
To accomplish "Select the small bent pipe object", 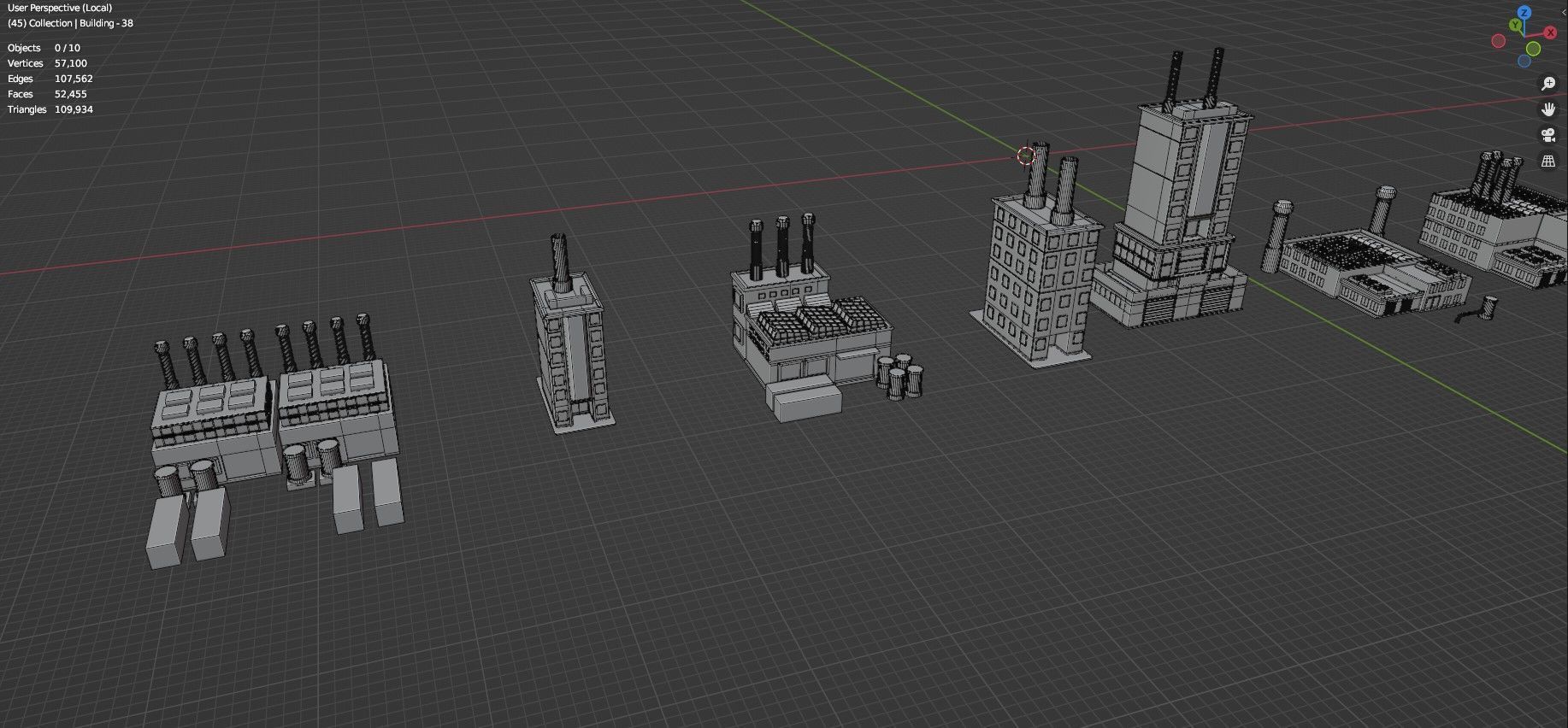I will click(1479, 309).
